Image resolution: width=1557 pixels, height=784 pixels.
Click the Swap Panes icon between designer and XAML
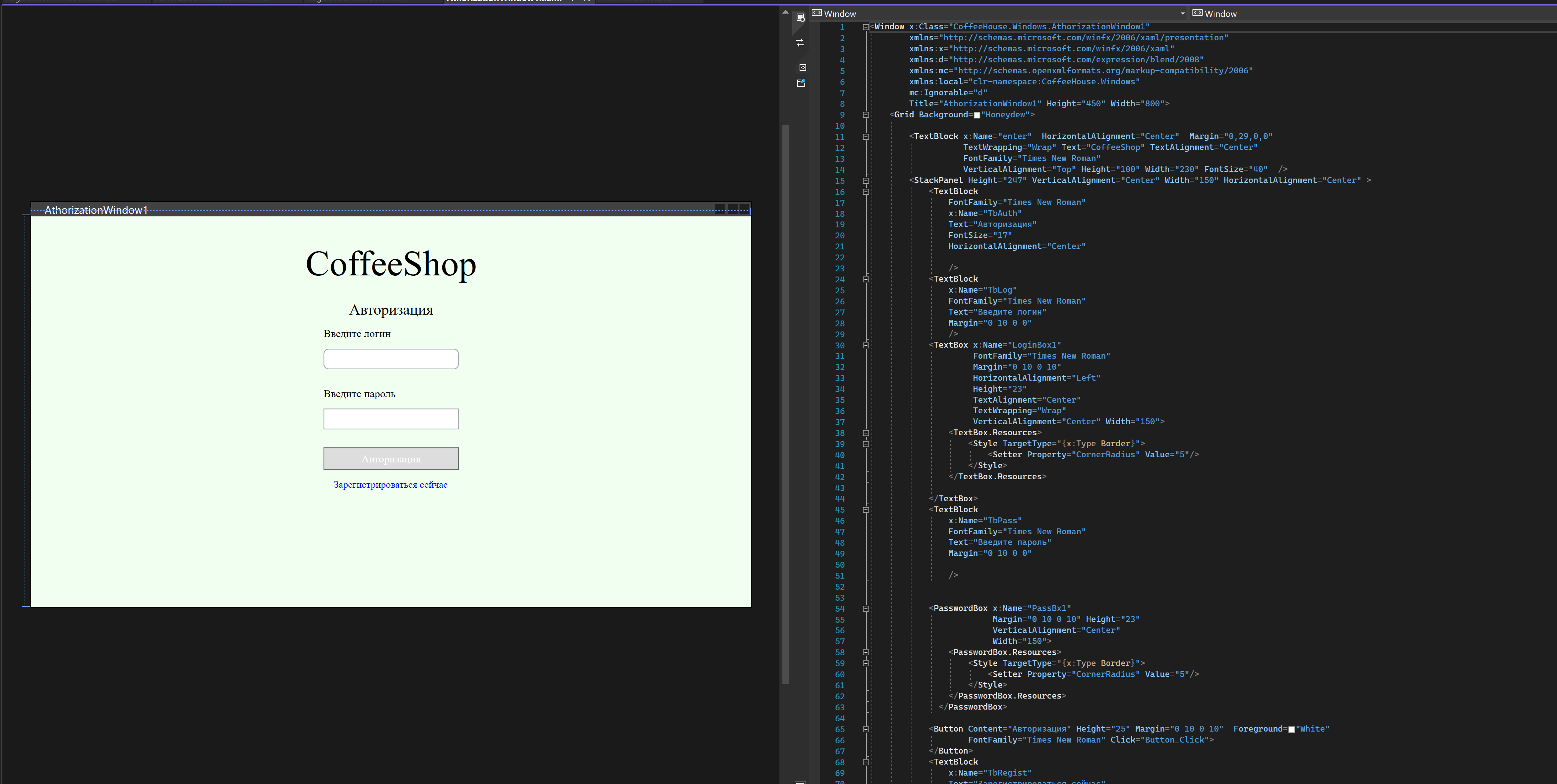[800, 42]
